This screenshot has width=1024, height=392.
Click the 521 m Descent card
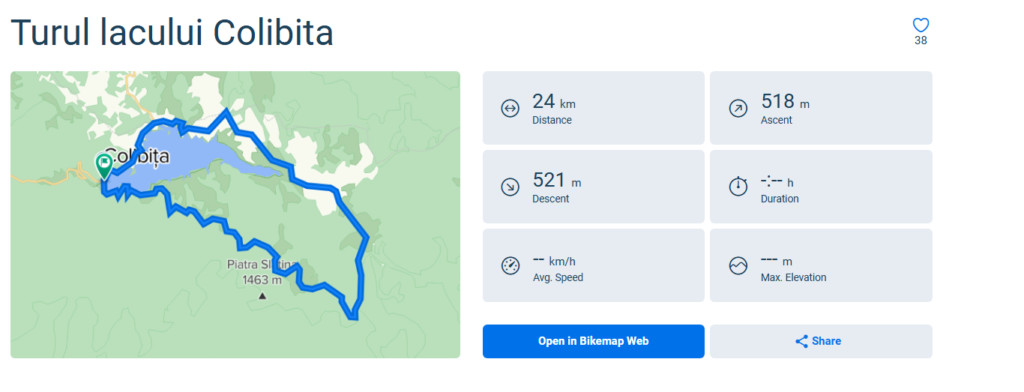click(x=594, y=187)
